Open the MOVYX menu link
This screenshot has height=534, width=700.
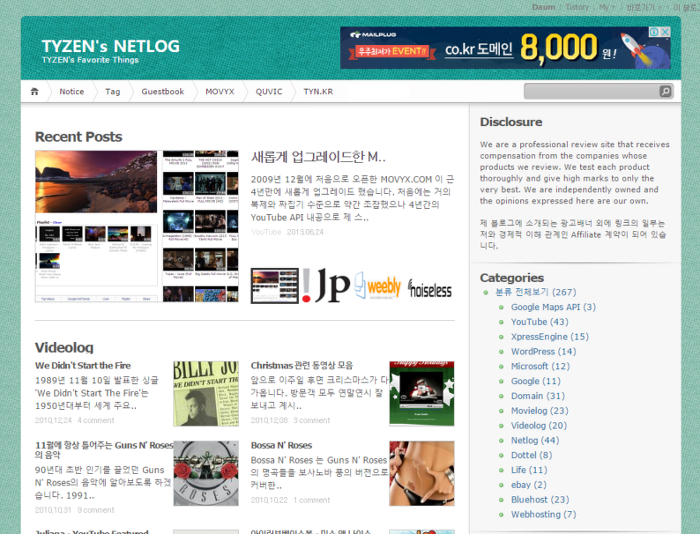(220, 91)
